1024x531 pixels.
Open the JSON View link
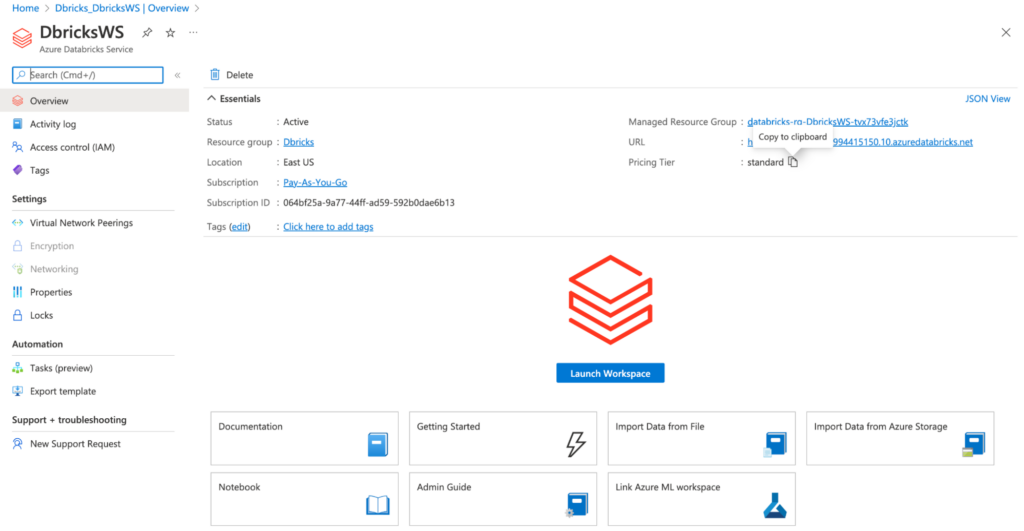pos(987,99)
